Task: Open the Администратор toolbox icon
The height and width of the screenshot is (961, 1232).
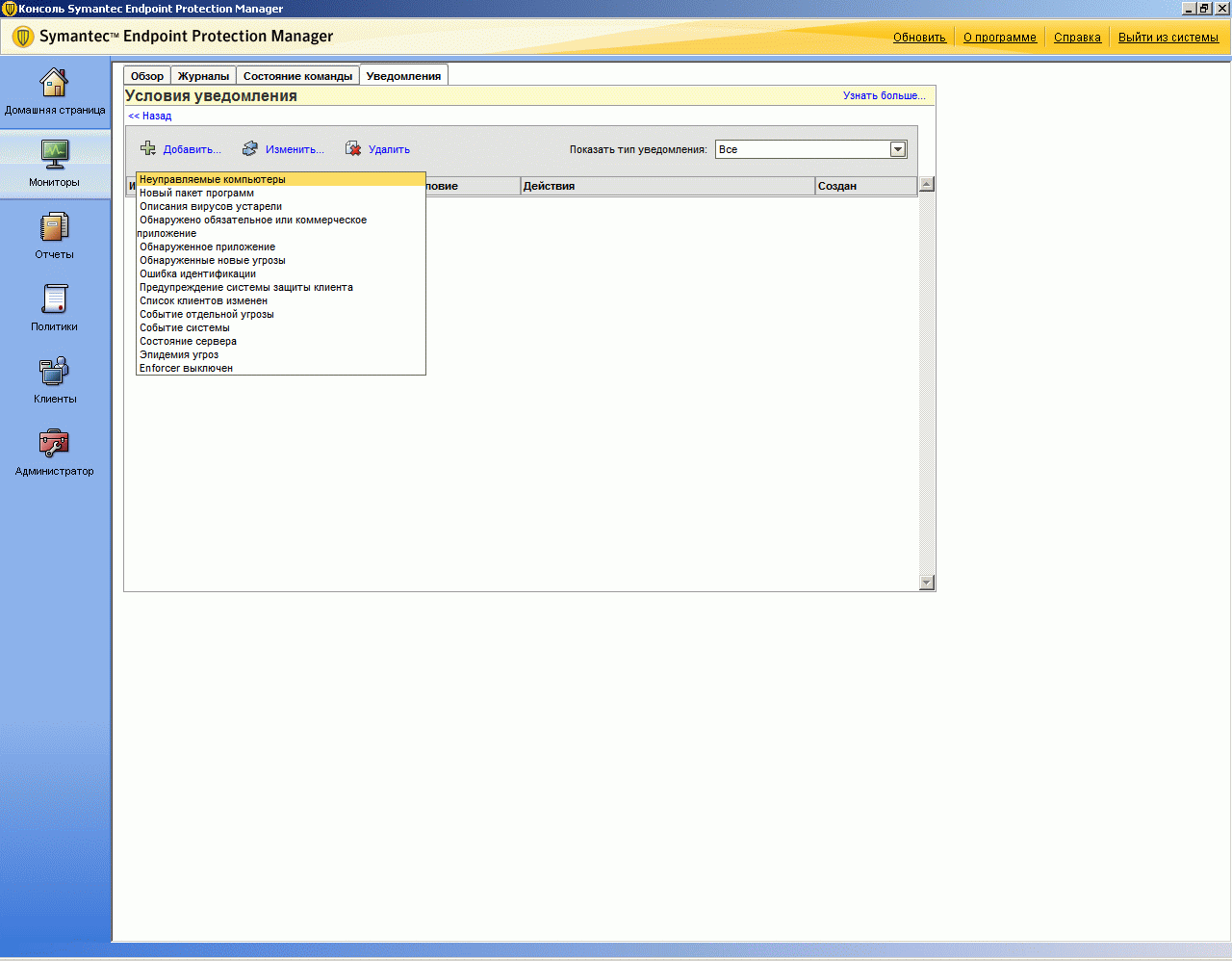Action: coord(54,443)
